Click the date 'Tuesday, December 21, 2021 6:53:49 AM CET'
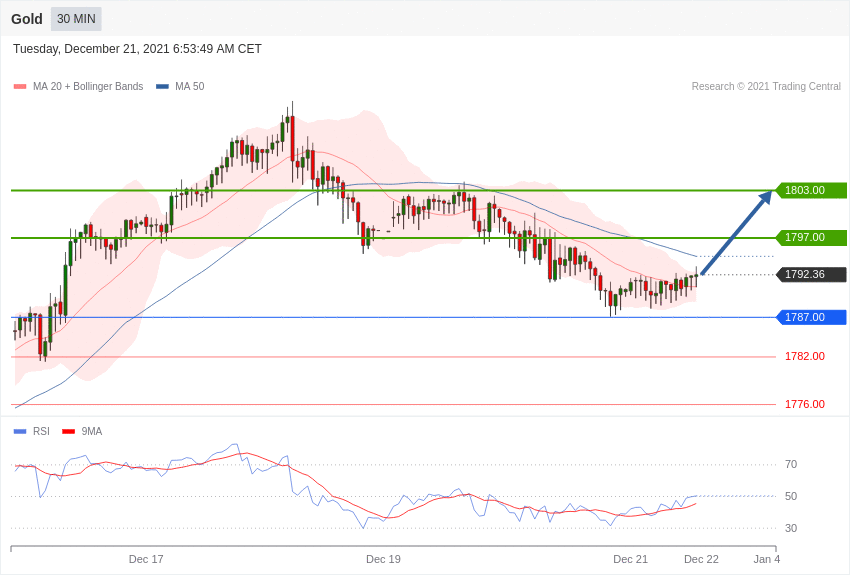The height and width of the screenshot is (576, 850). coord(137,49)
